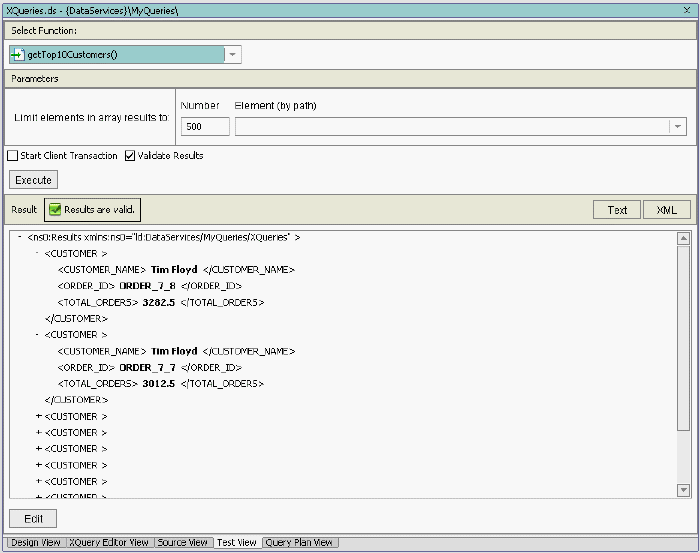
Task: Expand the fourth CUSTOMER node
Action: pyautogui.click(x=39, y=432)
